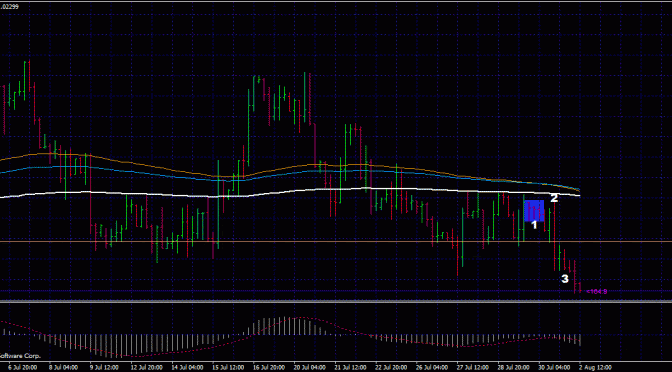Click the gray divider above indicator window
Image resolution: width=672 pixels, height=372 pixels.
(x=336, y=302)
